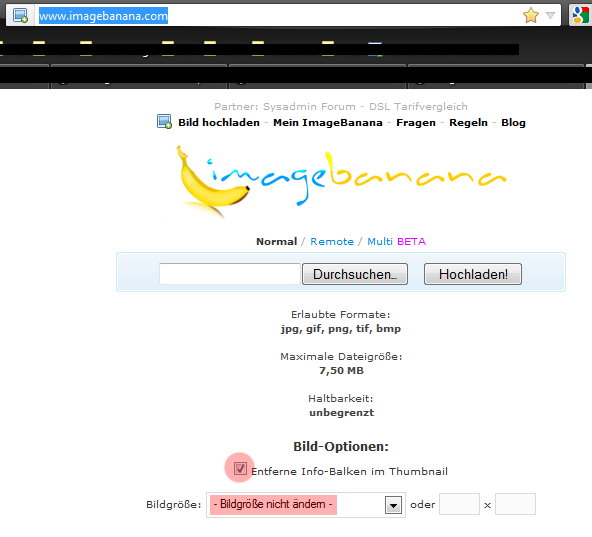The height and width of the screenshot is (537, 592).
Task: Open the Regeln page
Action: (x=468, y=123)
